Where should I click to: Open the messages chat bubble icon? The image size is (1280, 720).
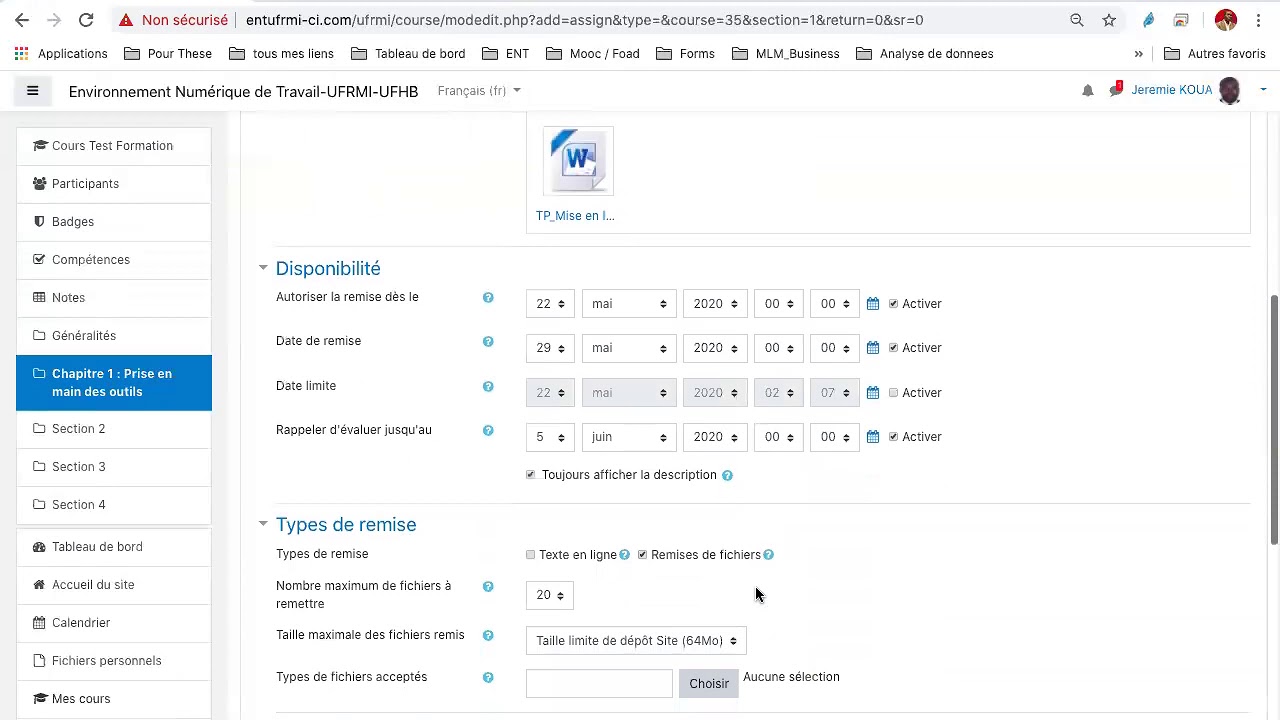(1116, 89)
